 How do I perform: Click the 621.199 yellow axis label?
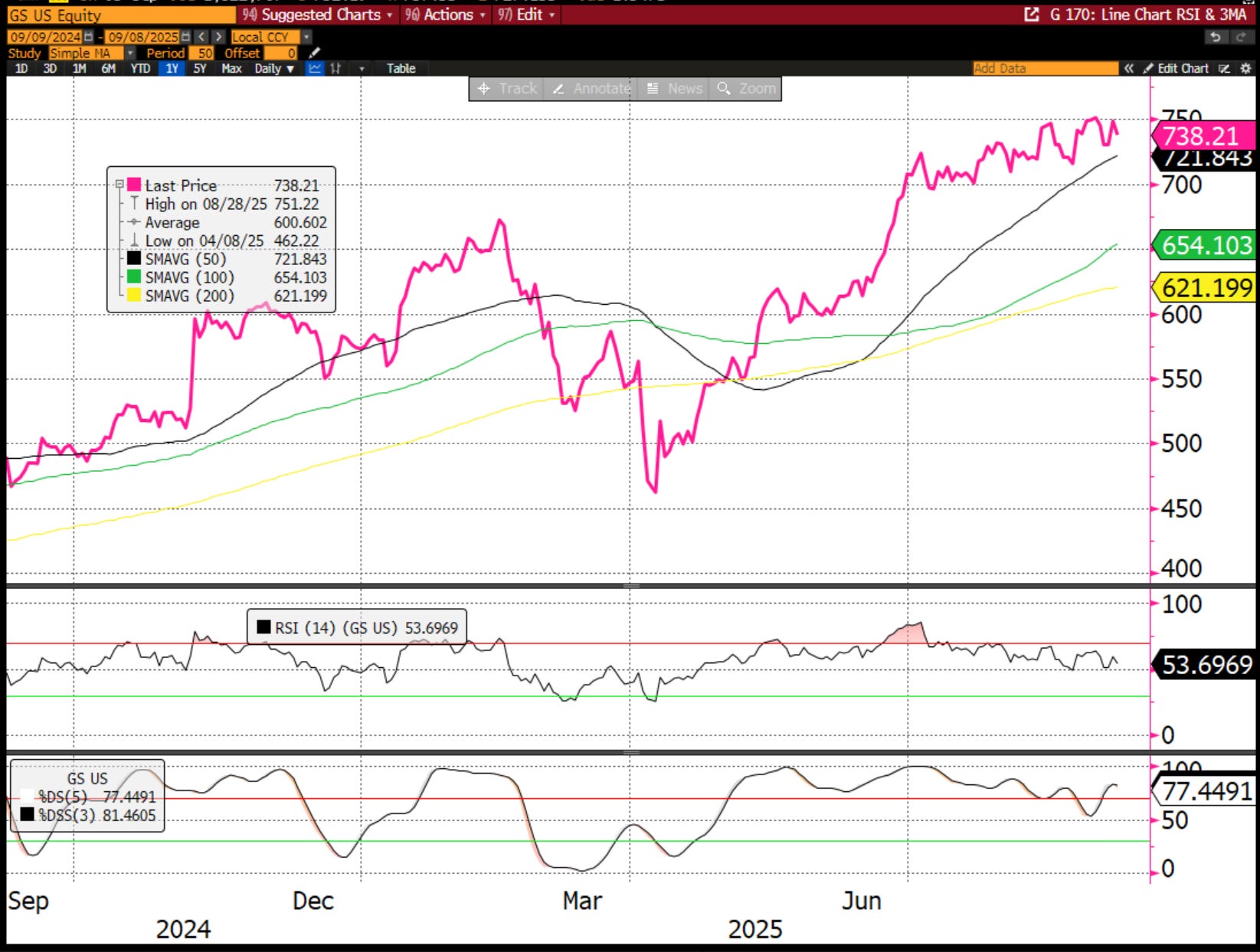coord(1204,288)
